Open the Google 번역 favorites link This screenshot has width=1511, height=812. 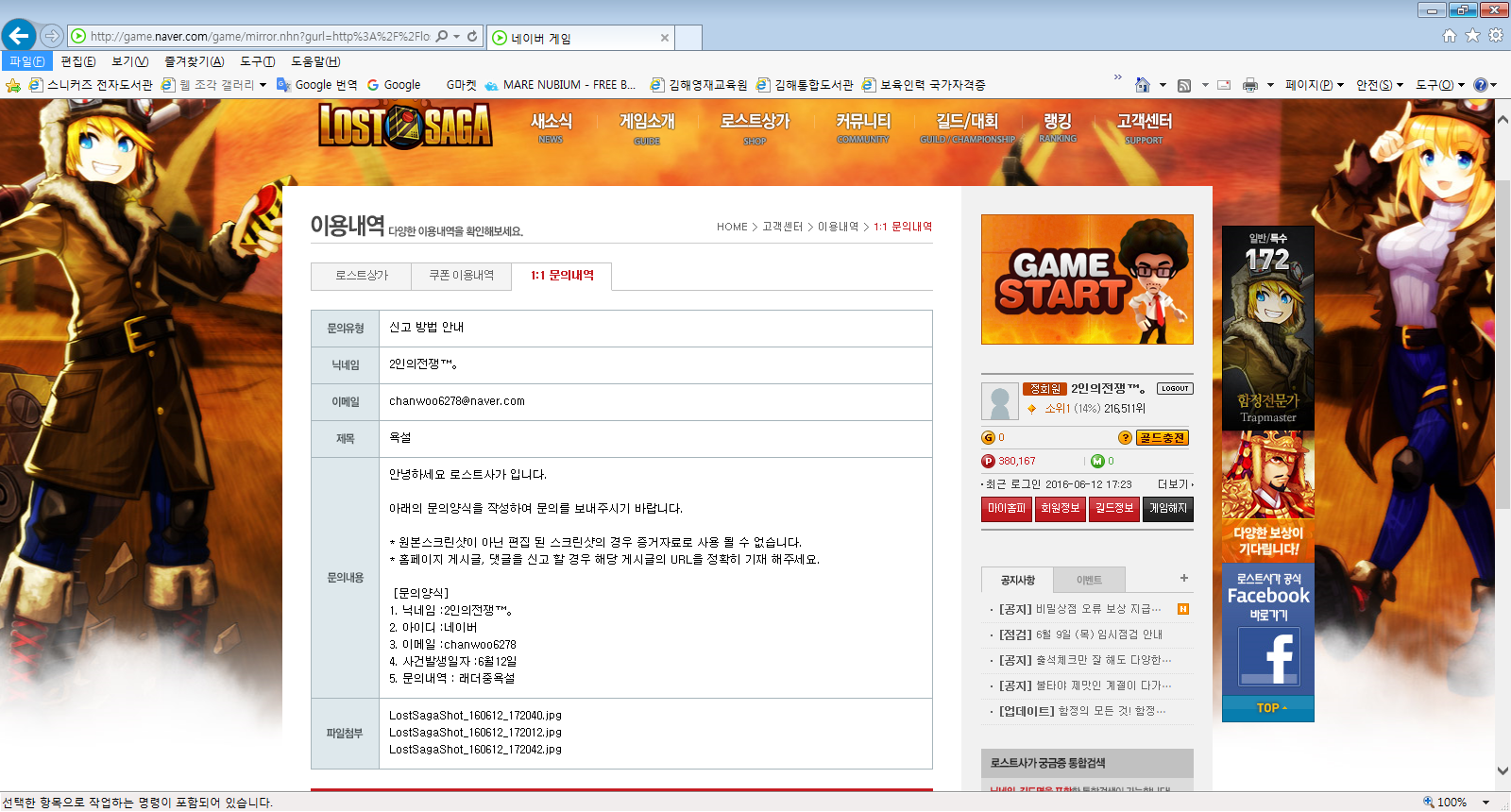[x=317, y=85]
